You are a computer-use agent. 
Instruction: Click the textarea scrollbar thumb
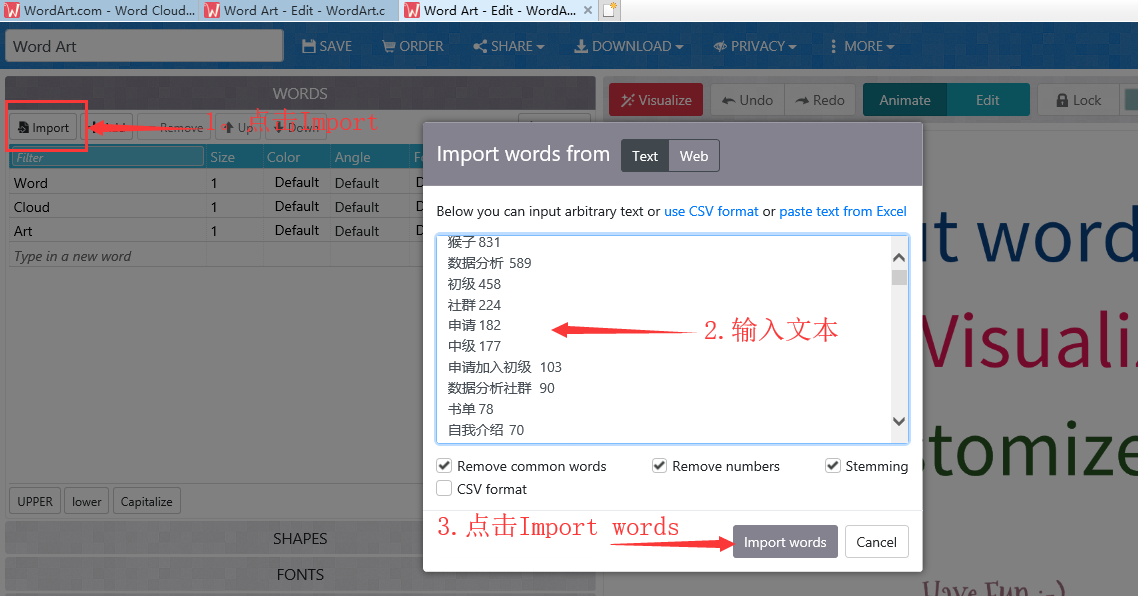click(x=899, y=277)
